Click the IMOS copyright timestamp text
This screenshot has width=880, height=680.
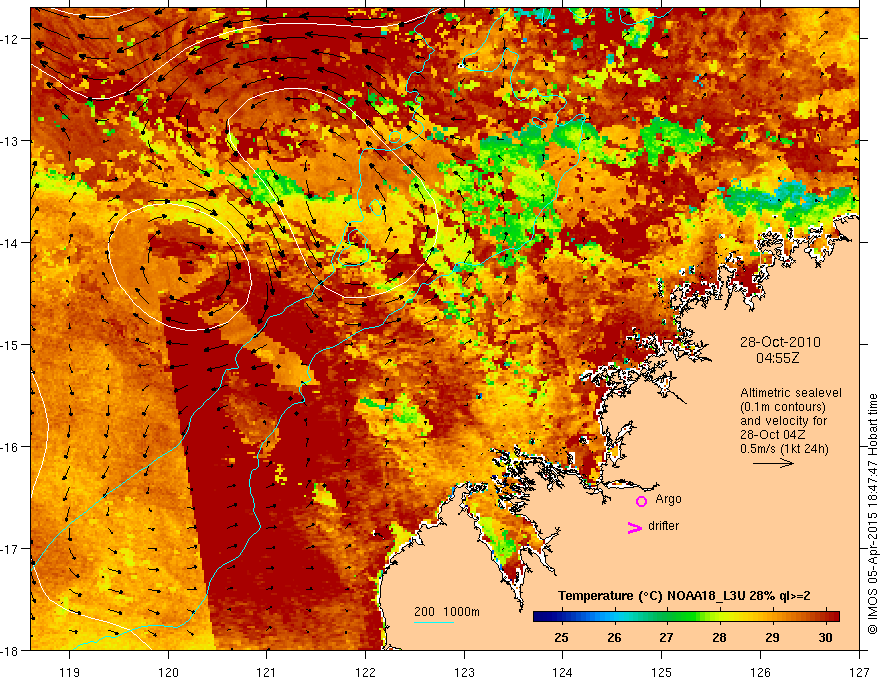tap(872, 514)
